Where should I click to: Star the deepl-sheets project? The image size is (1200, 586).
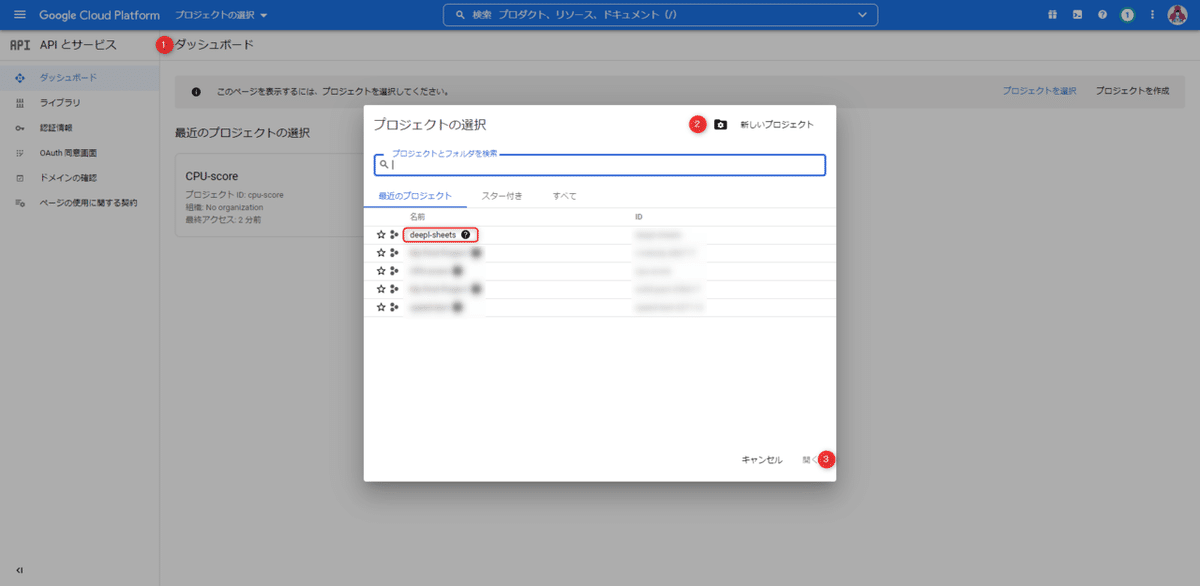click(x=381, y=235)
